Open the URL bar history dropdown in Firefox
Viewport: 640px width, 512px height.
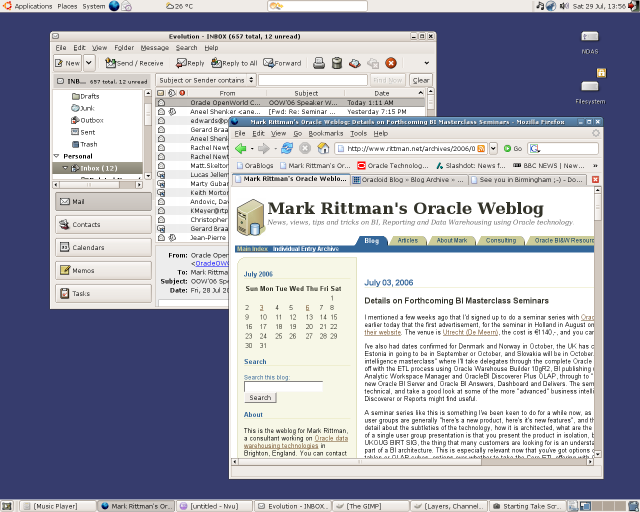(493, 149)
